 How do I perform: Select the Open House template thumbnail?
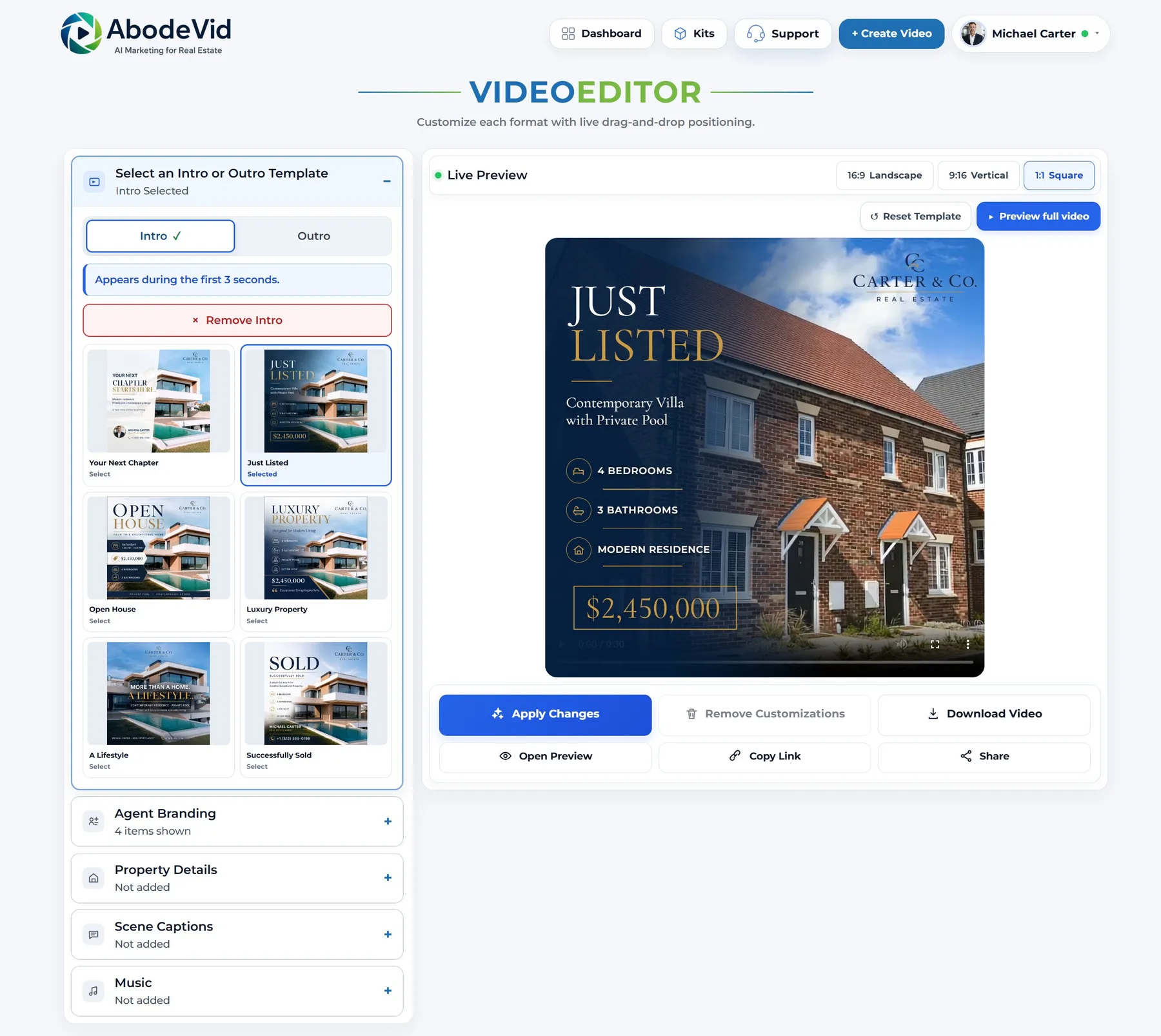159,548
